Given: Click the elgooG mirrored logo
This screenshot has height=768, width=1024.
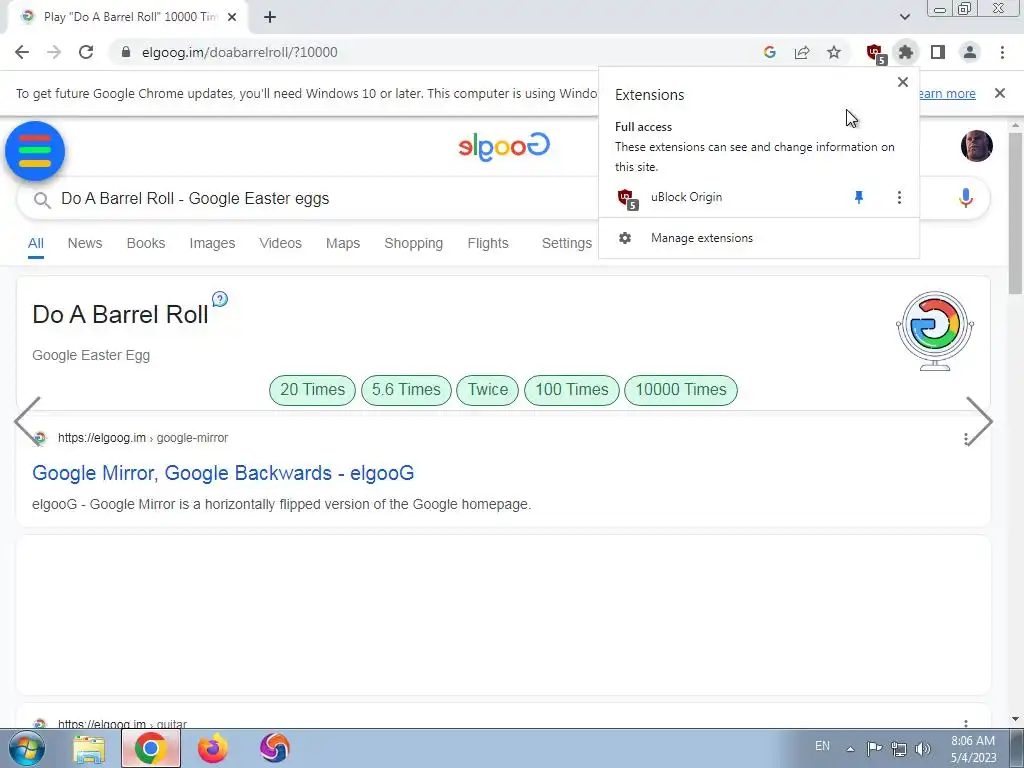Looking at the screenshot, I should [x=504, y=146].
